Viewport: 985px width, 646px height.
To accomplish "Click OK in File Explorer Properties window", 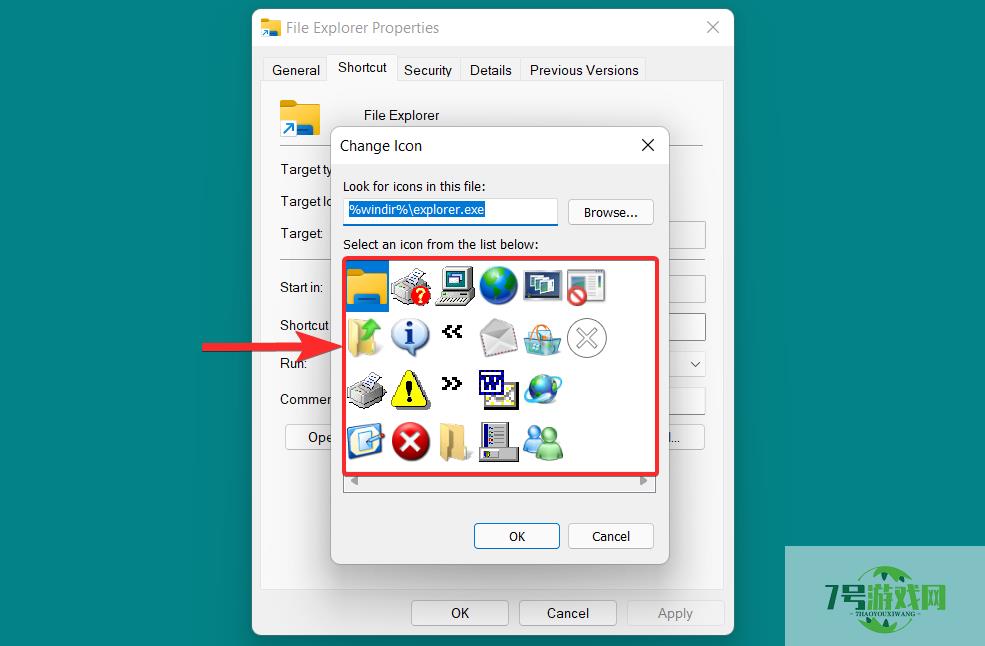I will coord(460,613).
